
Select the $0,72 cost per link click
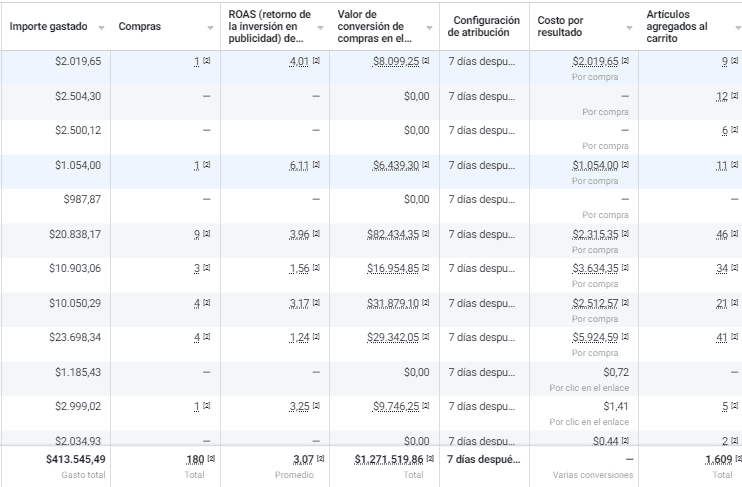616,373
